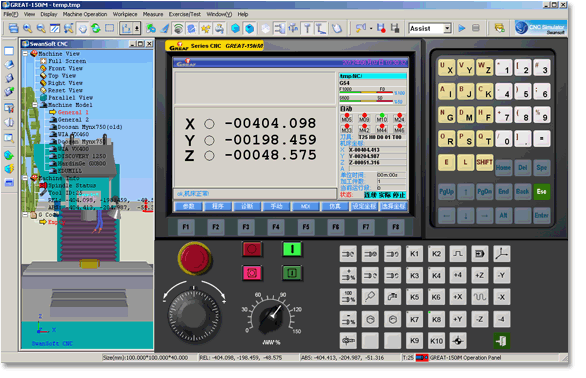Viewport: 586px width, 378px height.
Task: Collapse the Machine Model tree node
Action: click(x=35, y=105)
